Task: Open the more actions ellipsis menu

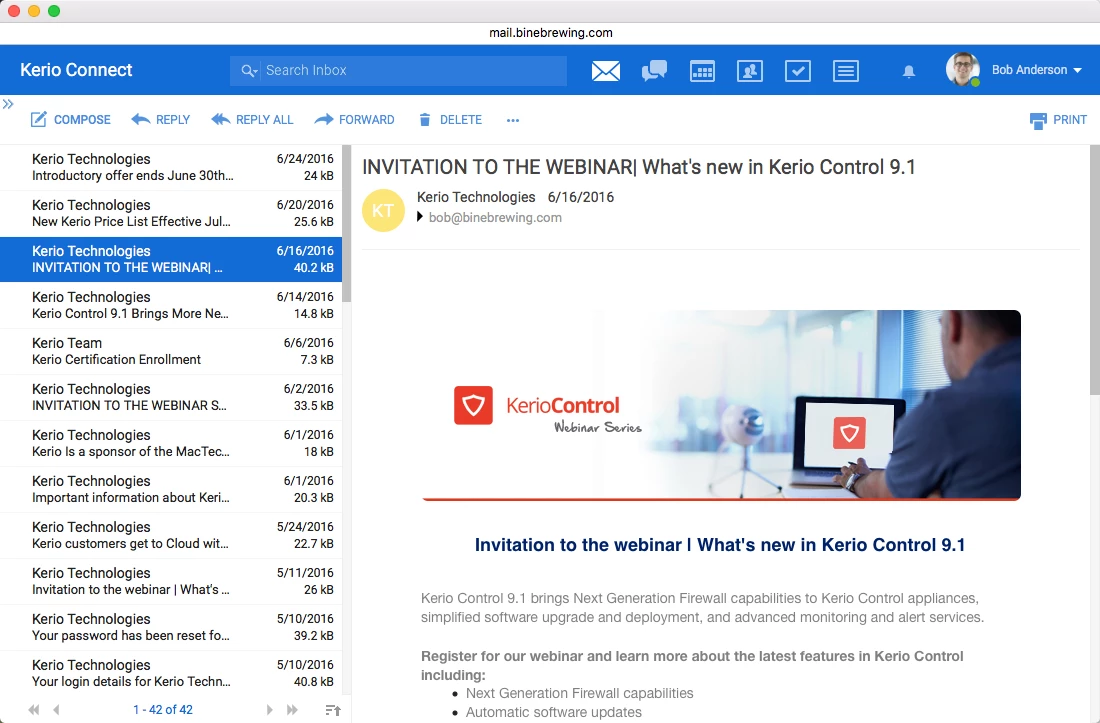Action: [x=513, y=120]
